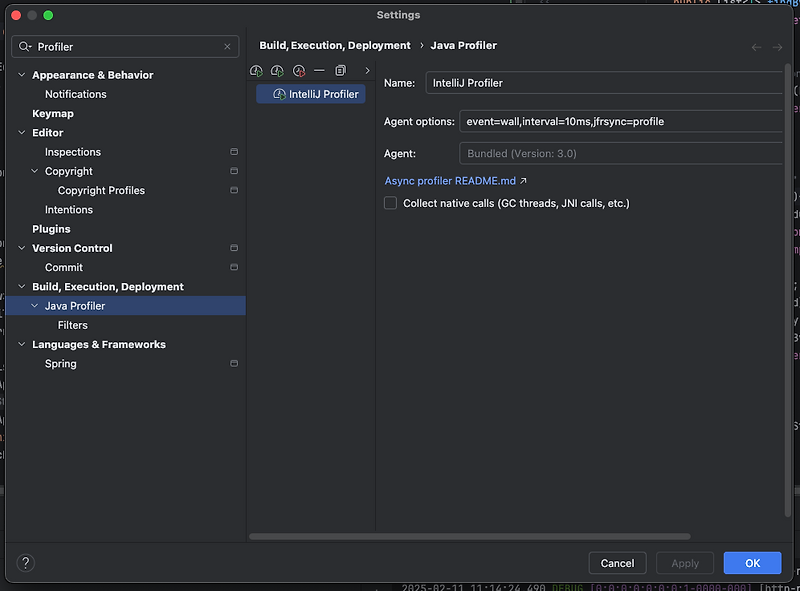The height and width of the screenshot is (591, 800).
Task: Collapse the Languages & Frameworks section
Action: click(x=22, y=344)
